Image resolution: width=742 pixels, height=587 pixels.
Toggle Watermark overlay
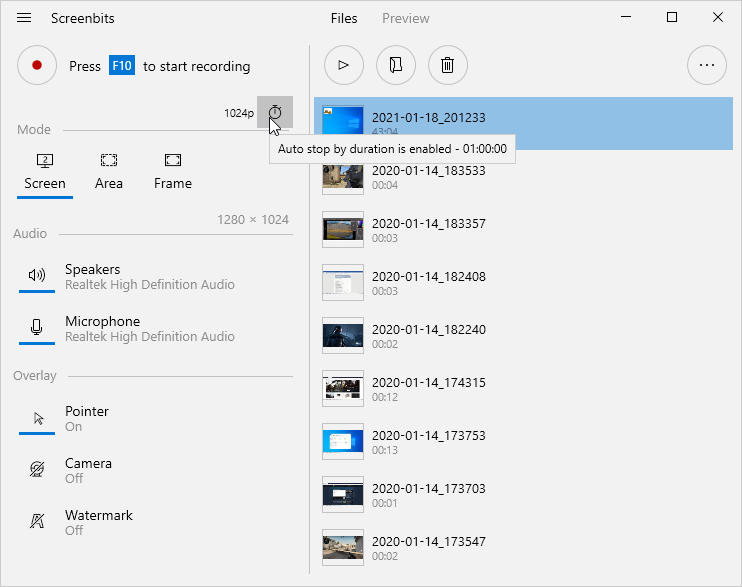pos(37,523)
